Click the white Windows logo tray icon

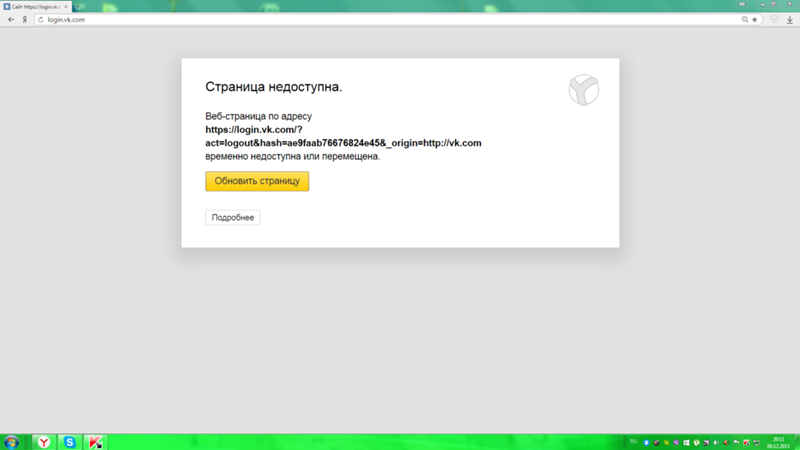pyautogui.click(x=686, y=443)
